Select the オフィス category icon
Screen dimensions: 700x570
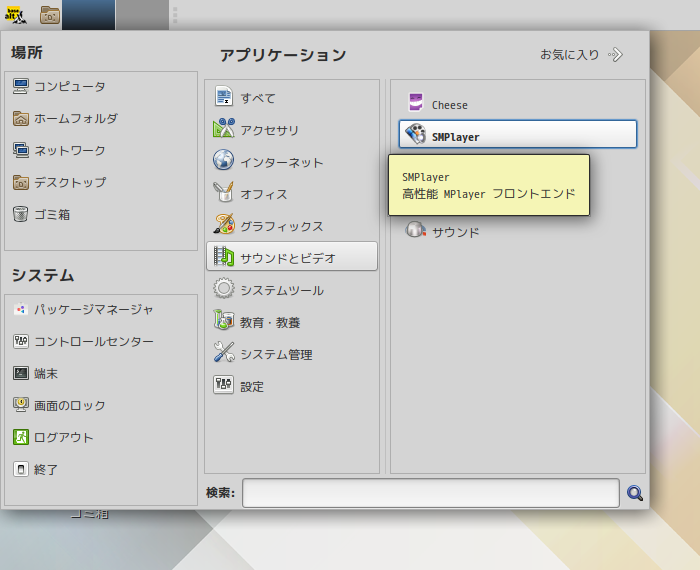point(223,192)
